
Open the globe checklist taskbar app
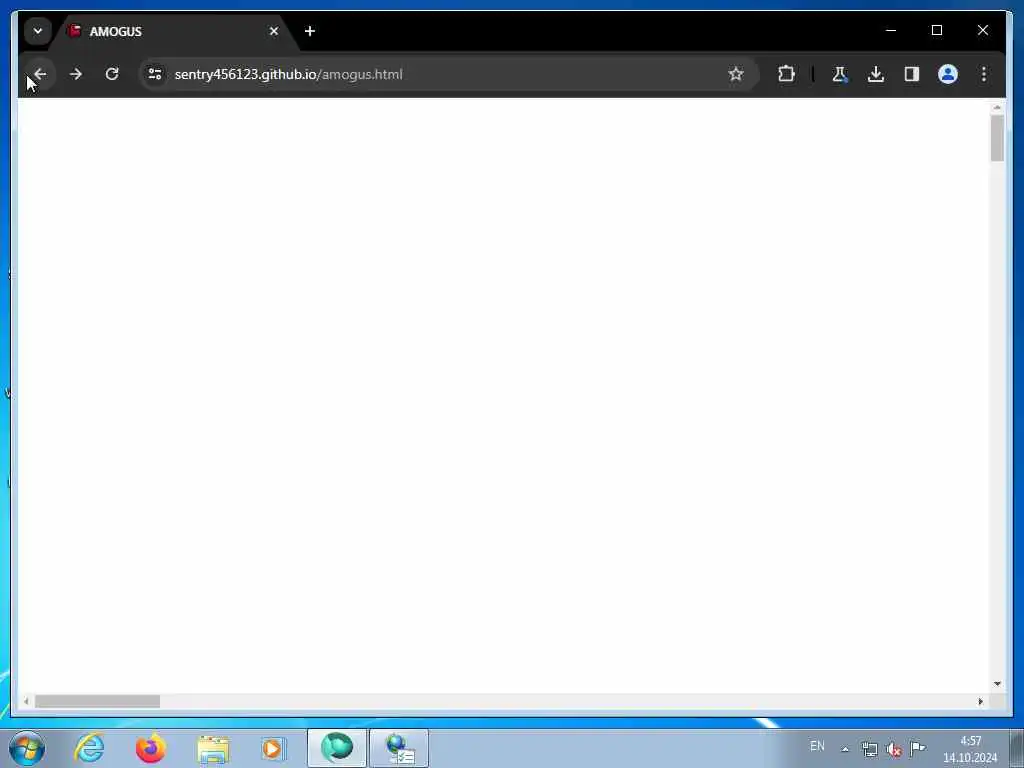pos(399,748)
